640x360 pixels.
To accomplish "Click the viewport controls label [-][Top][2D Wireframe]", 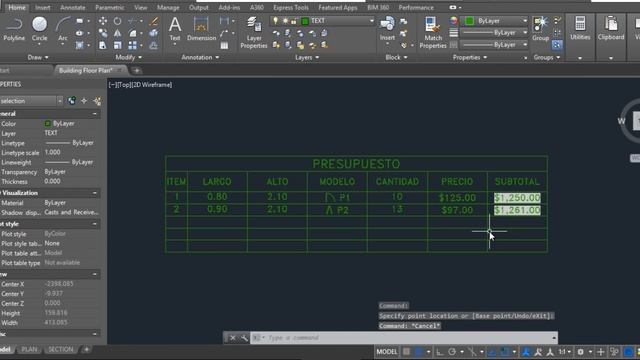I will click(x=140, y=85).
